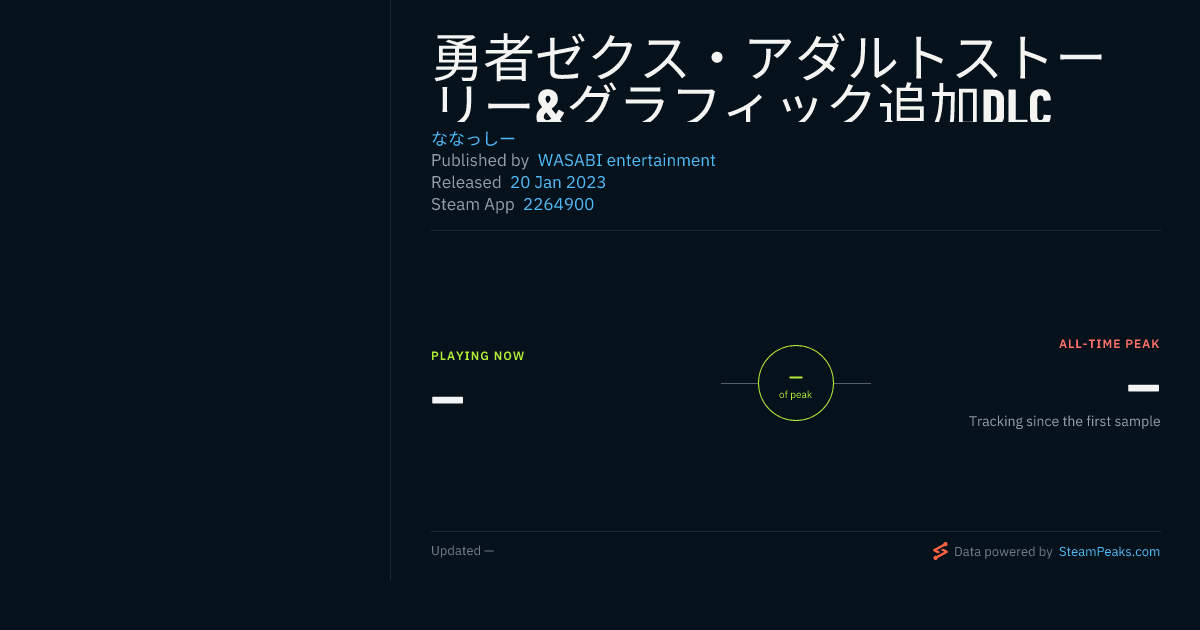Click the SteamPeaks orange logo icon
Screen dimensions: 1200x630
pos(940,551)
